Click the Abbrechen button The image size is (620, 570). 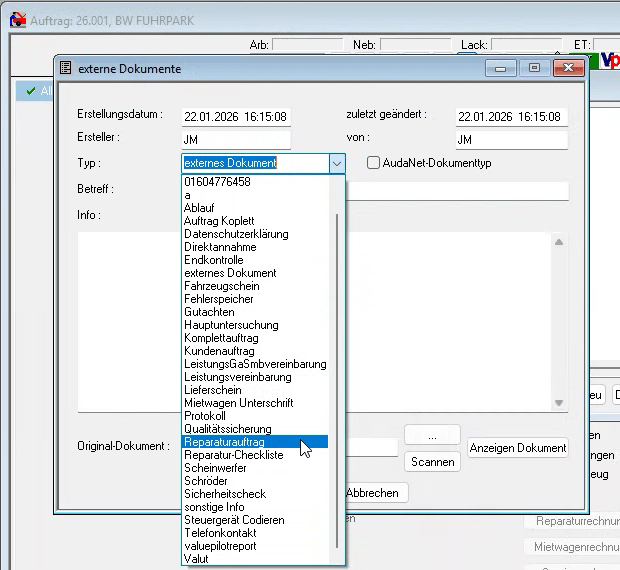pos(374,493)
